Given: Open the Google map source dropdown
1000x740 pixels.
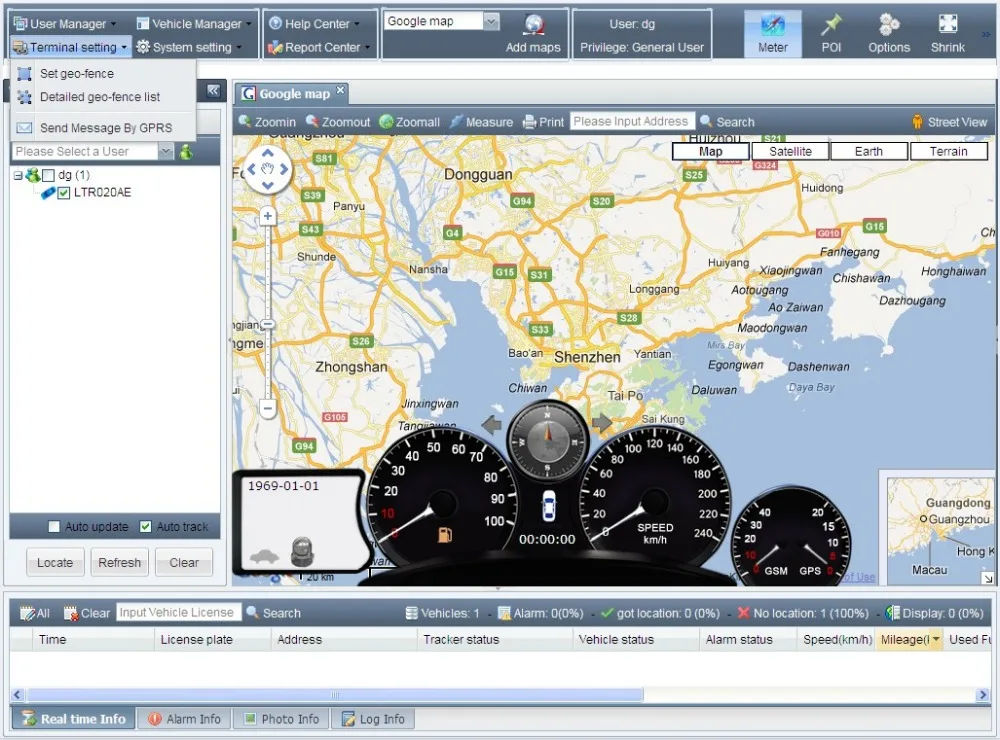Looking at the screenshot, I should 489,20.
